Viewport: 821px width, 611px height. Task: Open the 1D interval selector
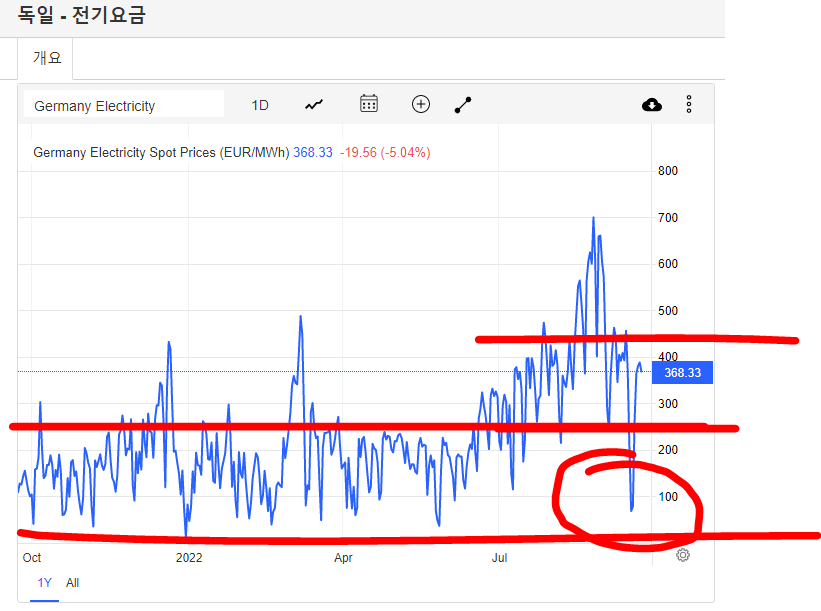point(260,105)
